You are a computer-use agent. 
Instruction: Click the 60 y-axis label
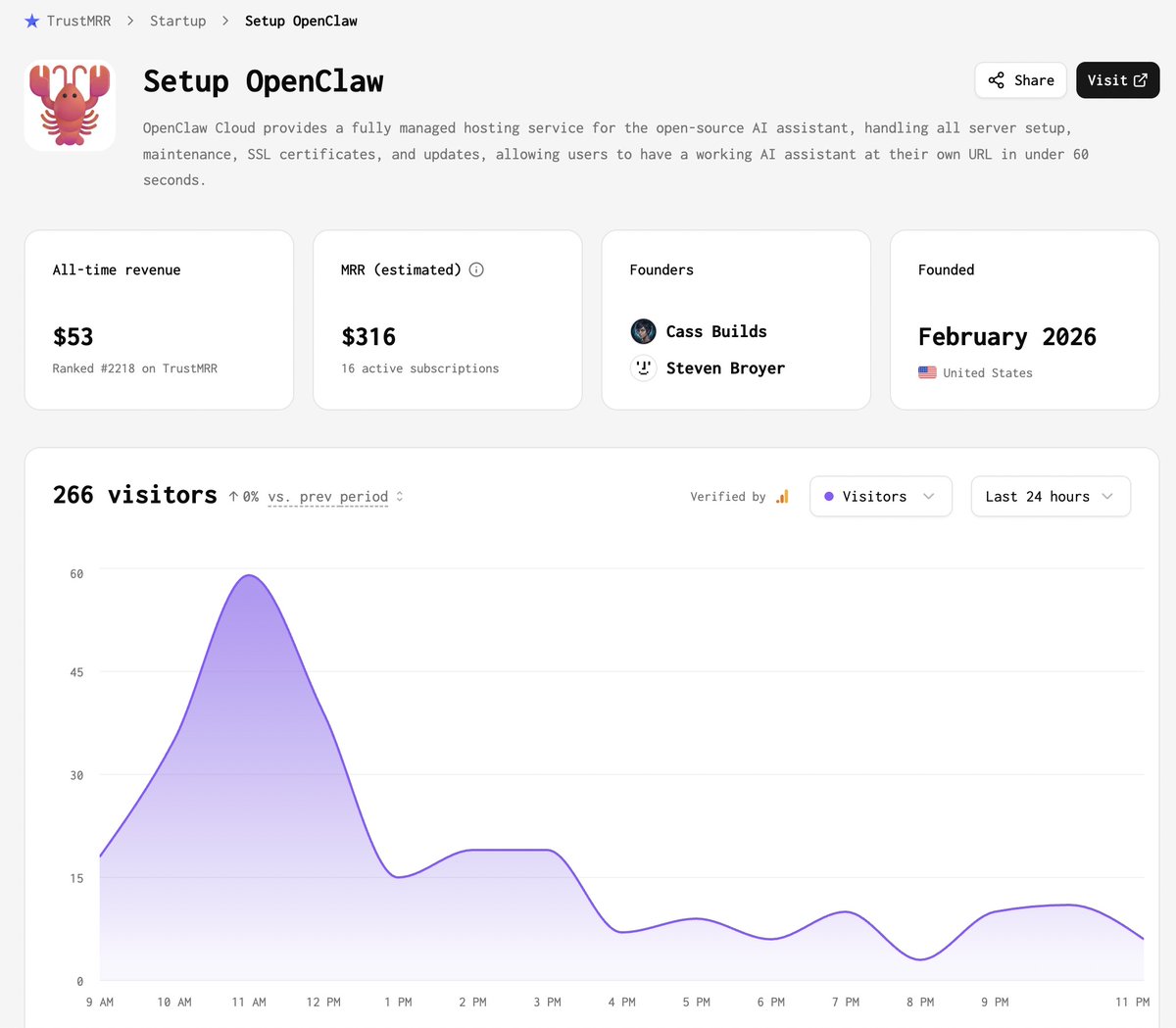[x=76, y=573]
